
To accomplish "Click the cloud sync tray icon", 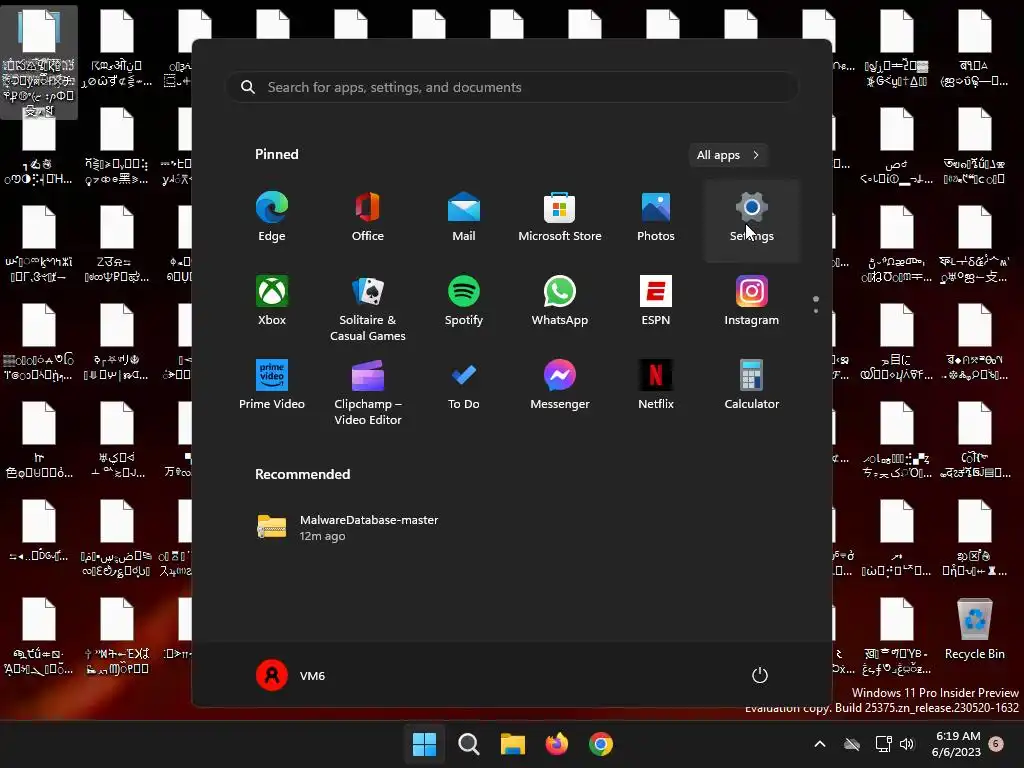I will pos(852,743).
